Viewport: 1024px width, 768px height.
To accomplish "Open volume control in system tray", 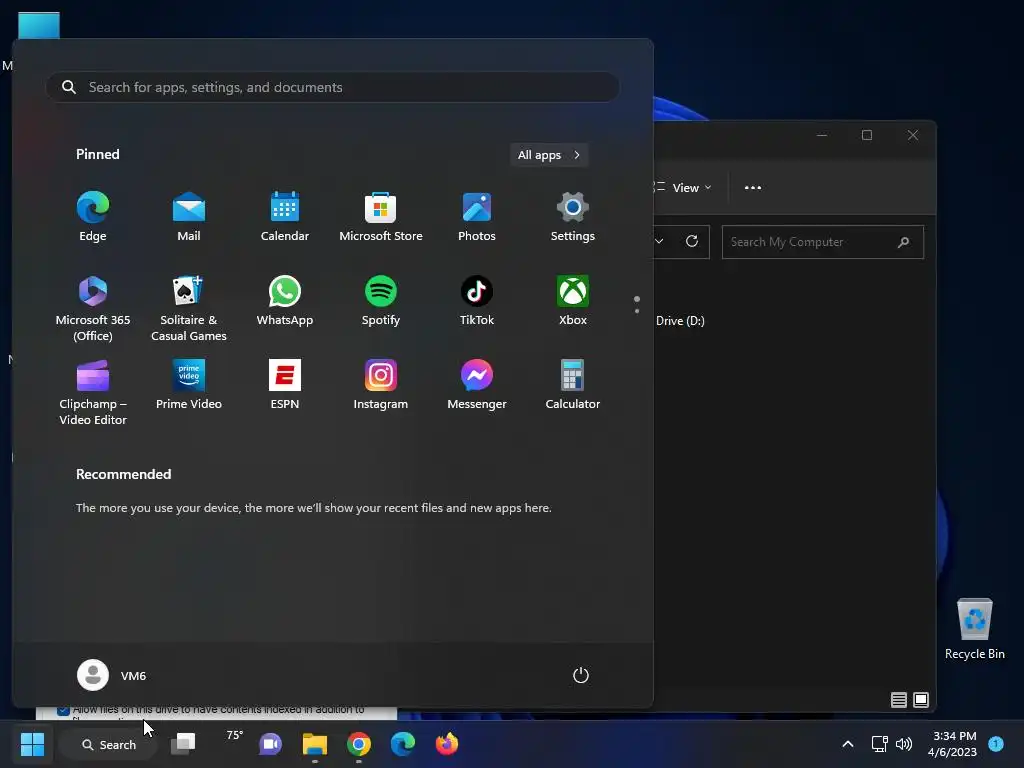I will 904,744.
